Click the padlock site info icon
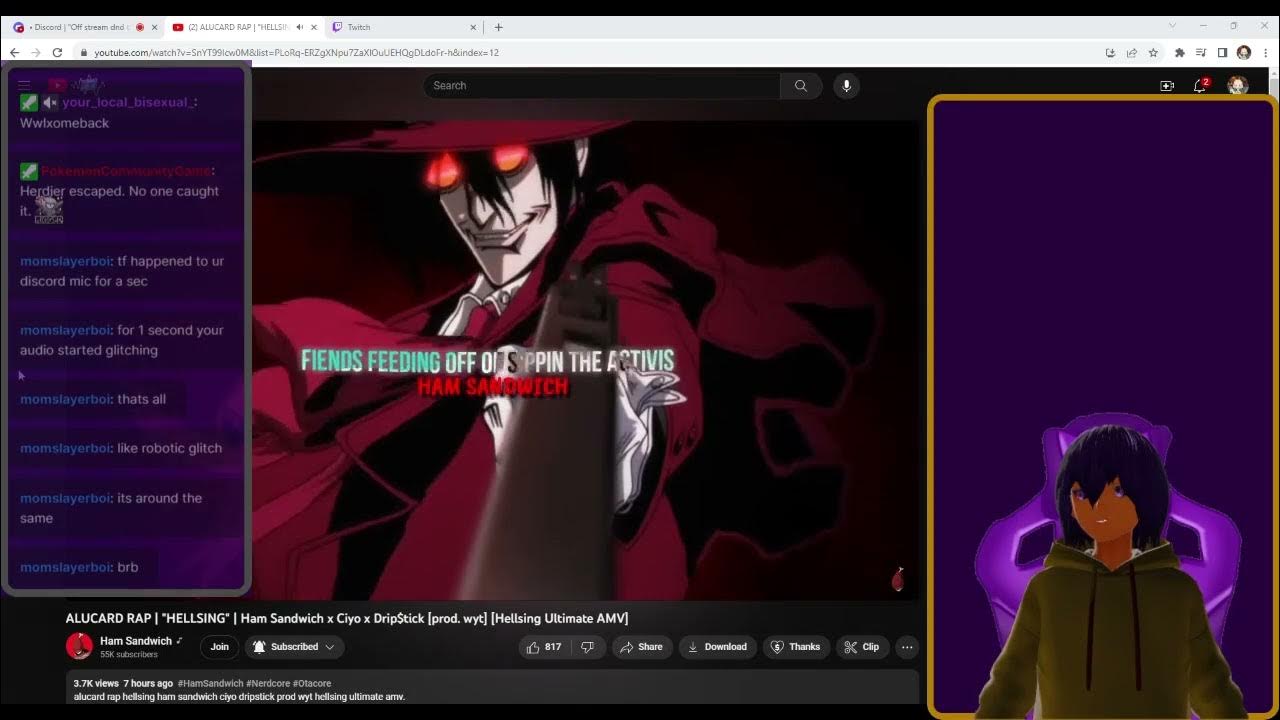The height and width of the screenshot is (720, 1280). (84, 52)
